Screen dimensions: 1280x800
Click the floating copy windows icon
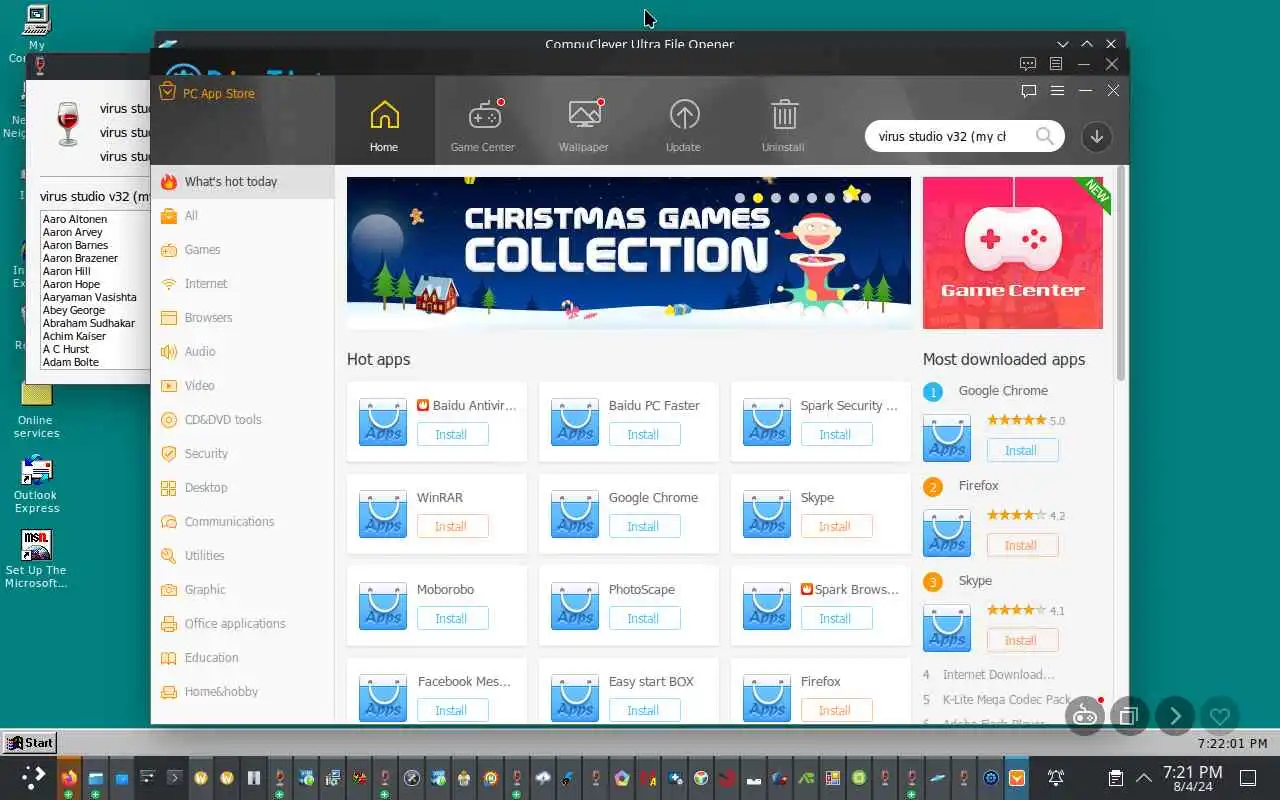pos(1130,716)
